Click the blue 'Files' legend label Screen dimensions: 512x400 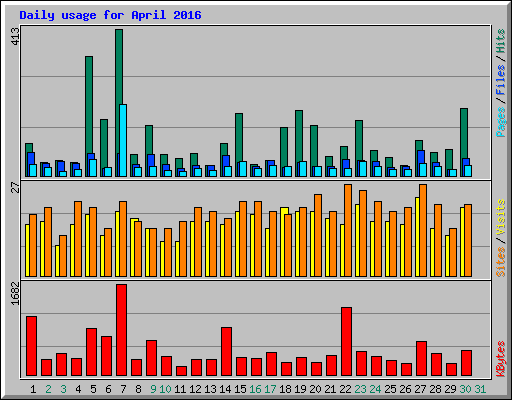tap(501, 80)
